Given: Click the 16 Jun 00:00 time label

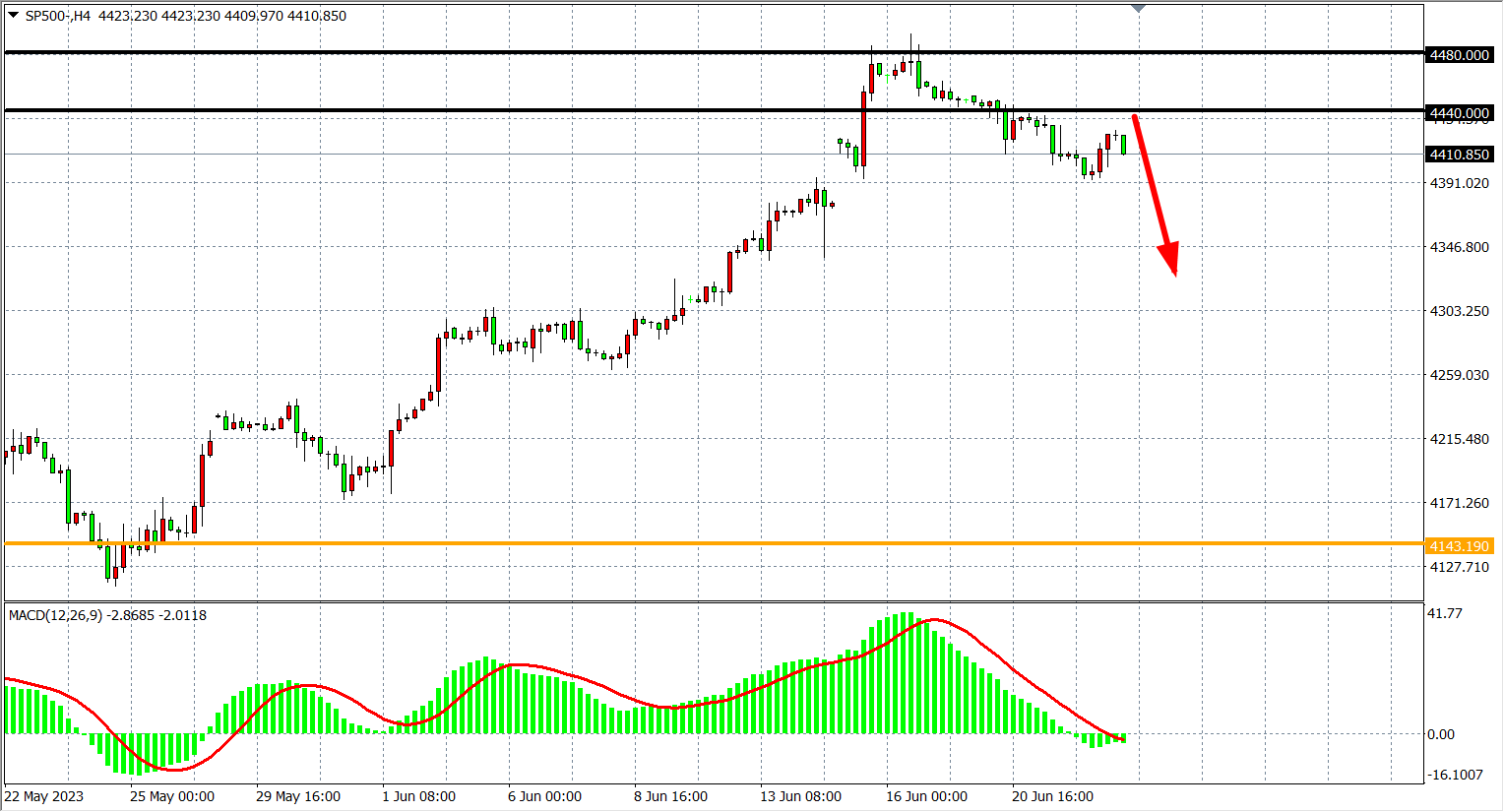Looking at the screenshot, I should point(926,796).
